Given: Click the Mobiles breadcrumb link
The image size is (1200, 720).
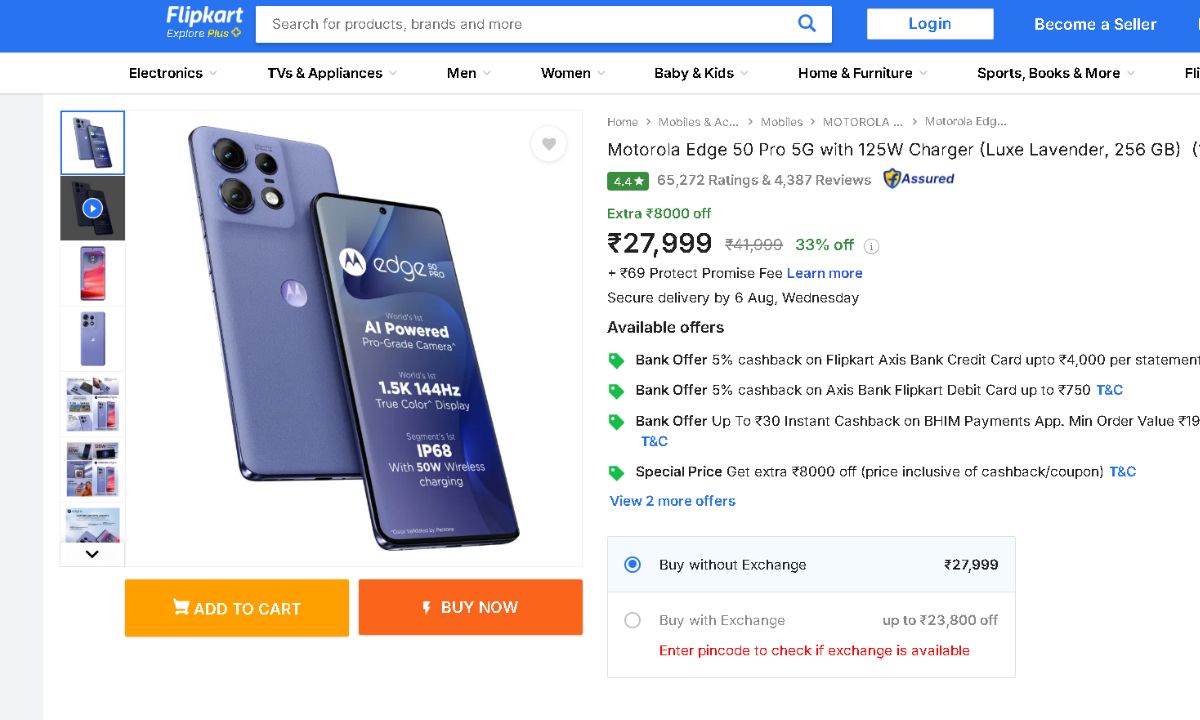Looking at the screenshot, I should coord(781,121).
